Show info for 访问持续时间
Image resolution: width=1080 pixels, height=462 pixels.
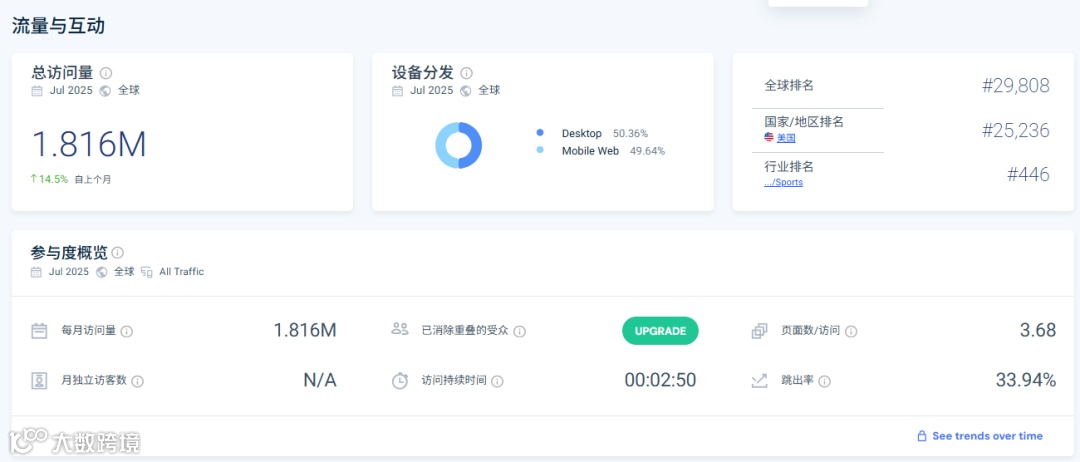tap(497, 381)
